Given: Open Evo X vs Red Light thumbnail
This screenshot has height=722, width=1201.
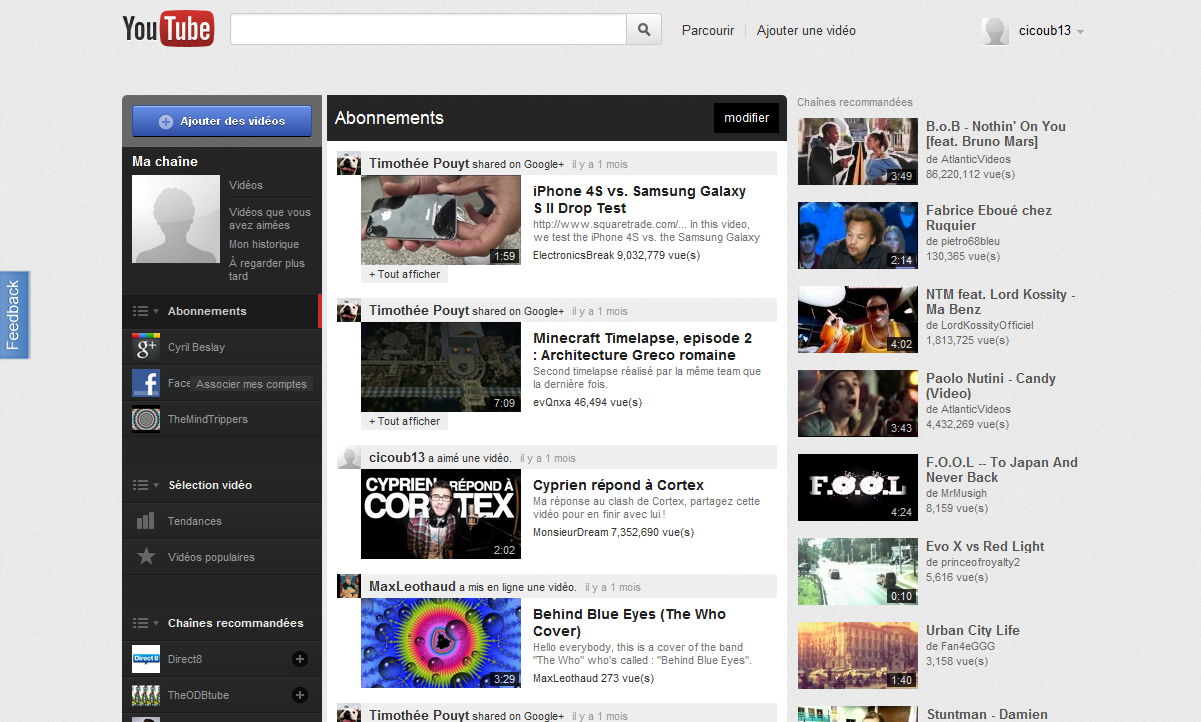Looking at the screenshot, I should point(858,571).
